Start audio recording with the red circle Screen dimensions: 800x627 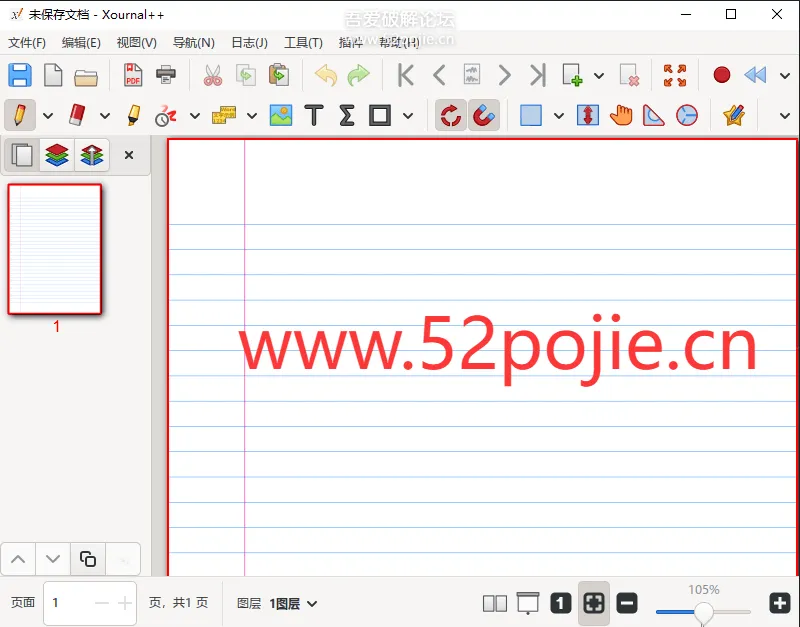[722, 75]
